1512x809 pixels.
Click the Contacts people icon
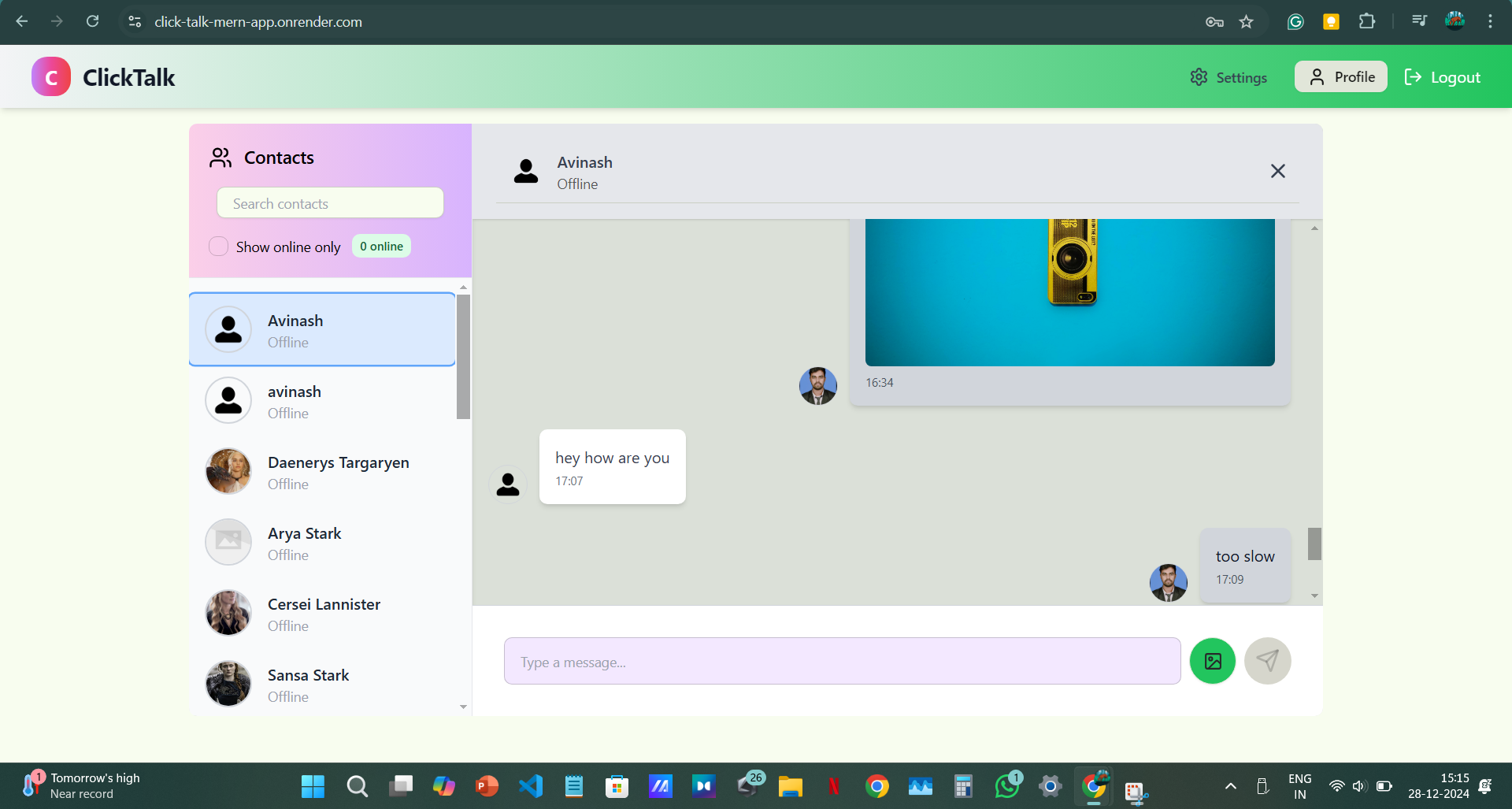click(x=220, y=158)
